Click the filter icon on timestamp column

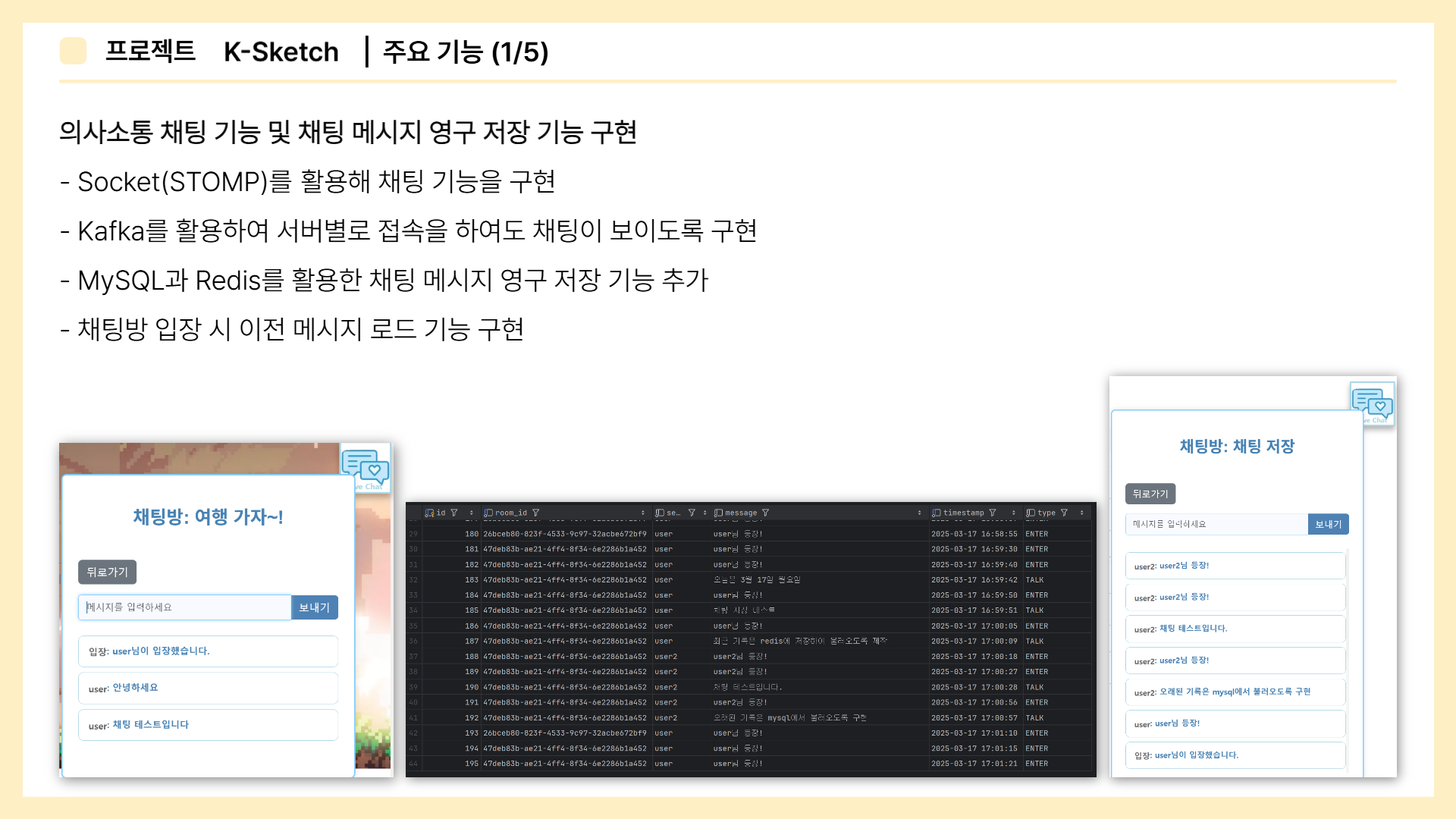coord(992,513)
